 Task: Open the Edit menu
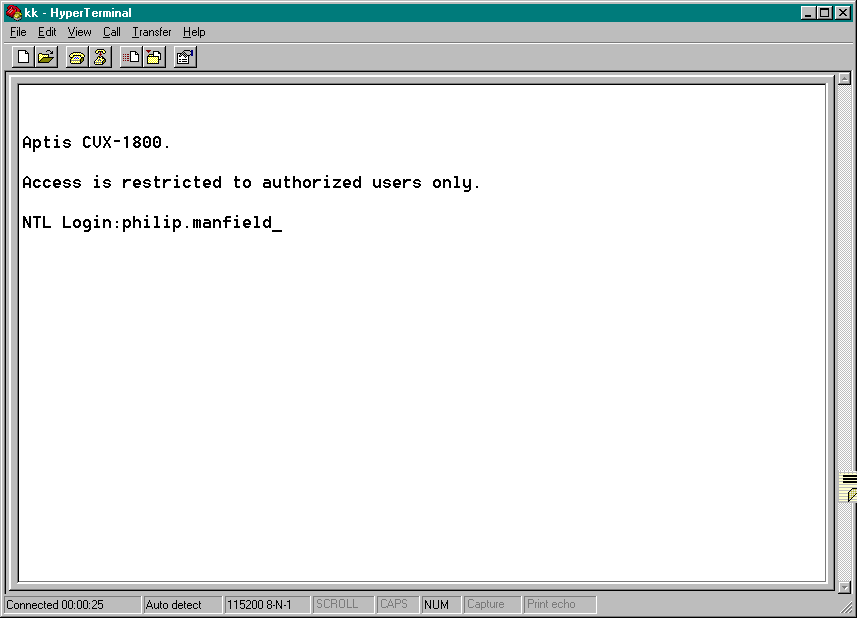(x=47, y=32)
